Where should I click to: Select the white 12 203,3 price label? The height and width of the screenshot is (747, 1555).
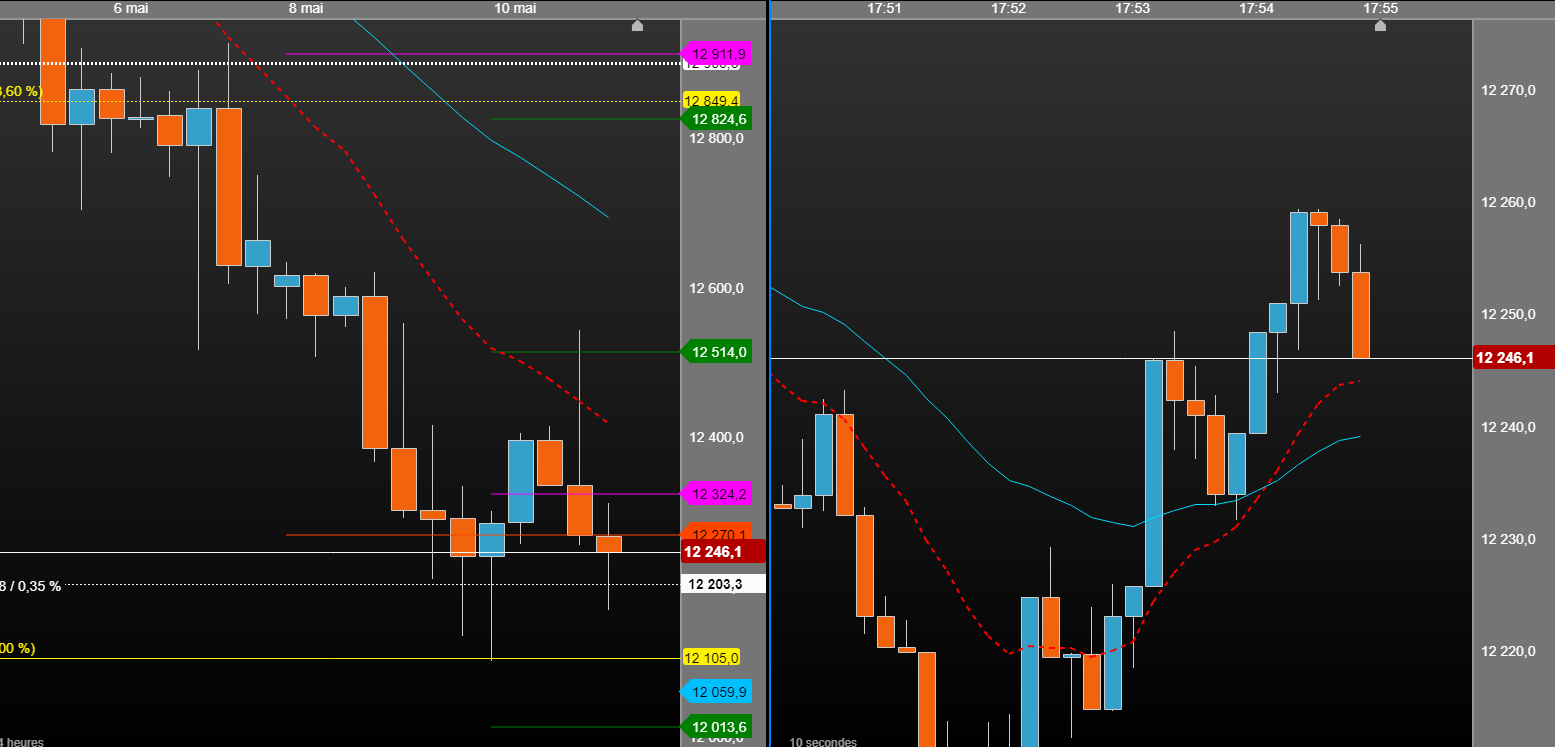[723, 584]
